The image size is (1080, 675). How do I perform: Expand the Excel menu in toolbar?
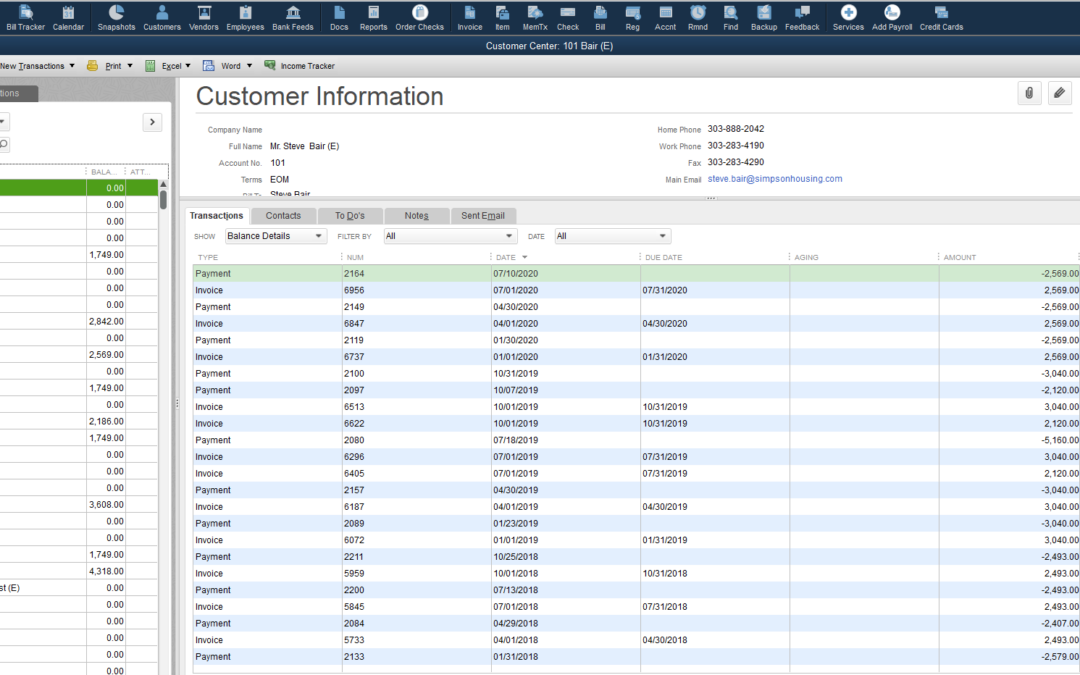(x=168, y=66)
